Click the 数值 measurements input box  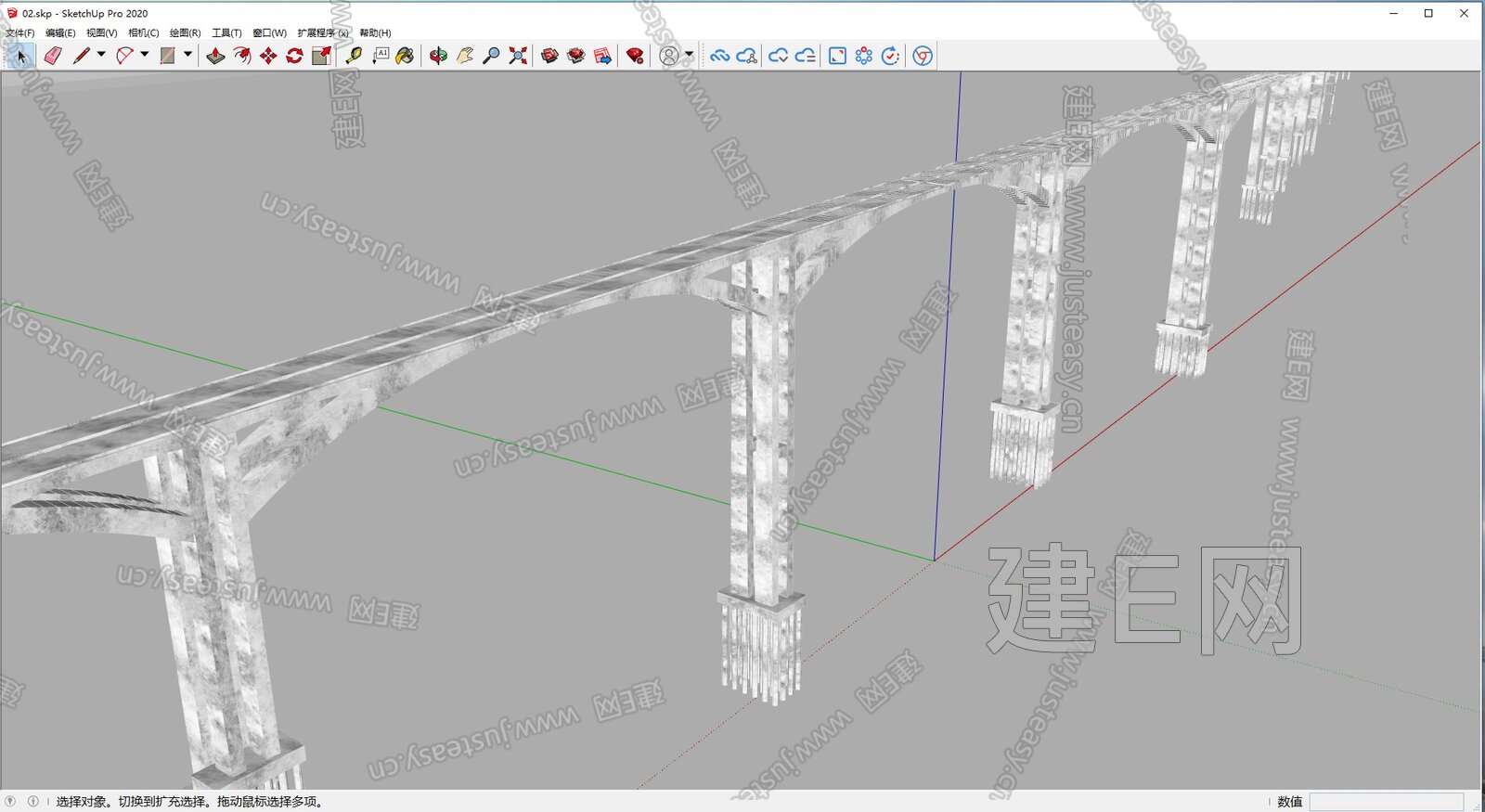tap(1386, 802)
